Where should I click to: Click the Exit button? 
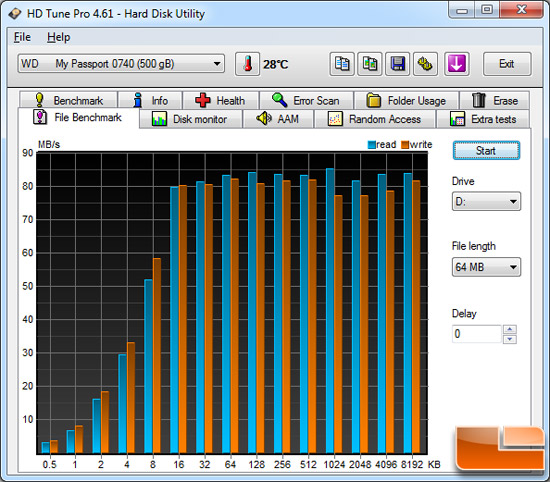507,64
